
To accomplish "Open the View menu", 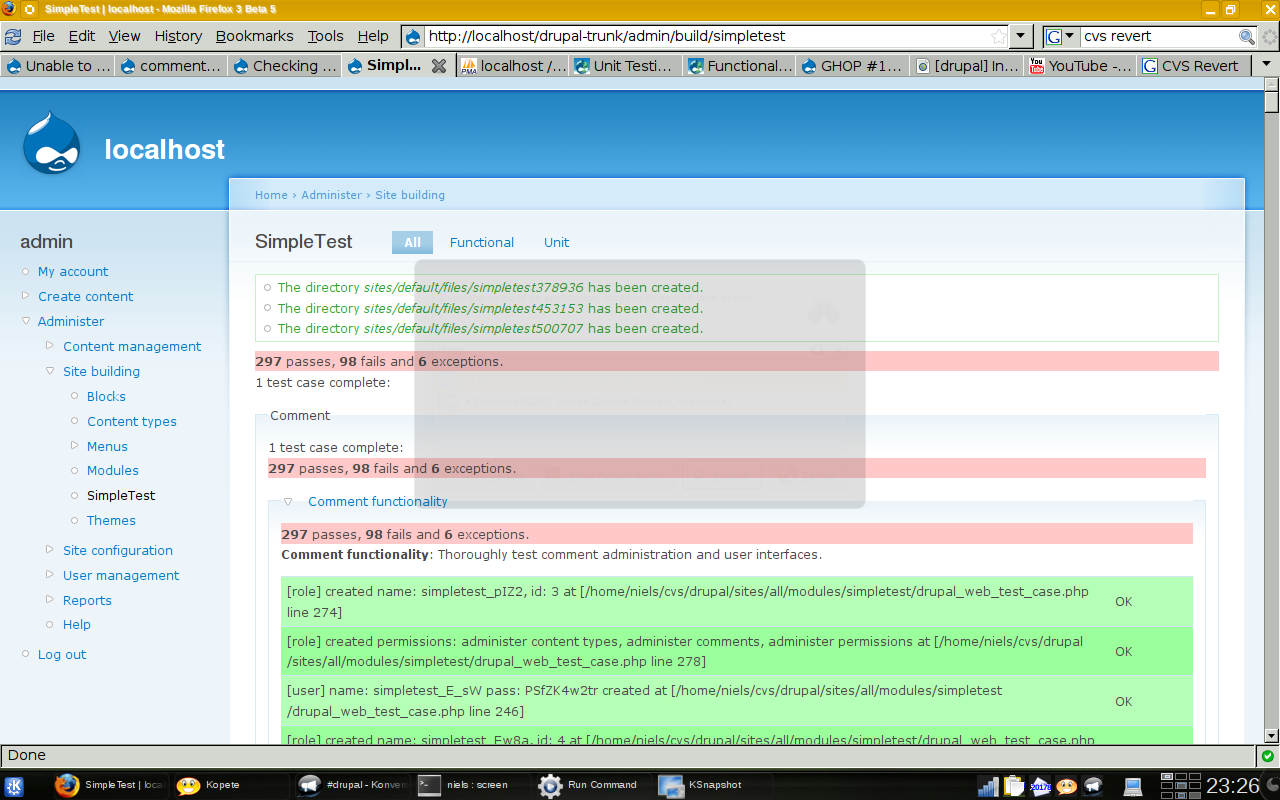I will pos(125,36).
